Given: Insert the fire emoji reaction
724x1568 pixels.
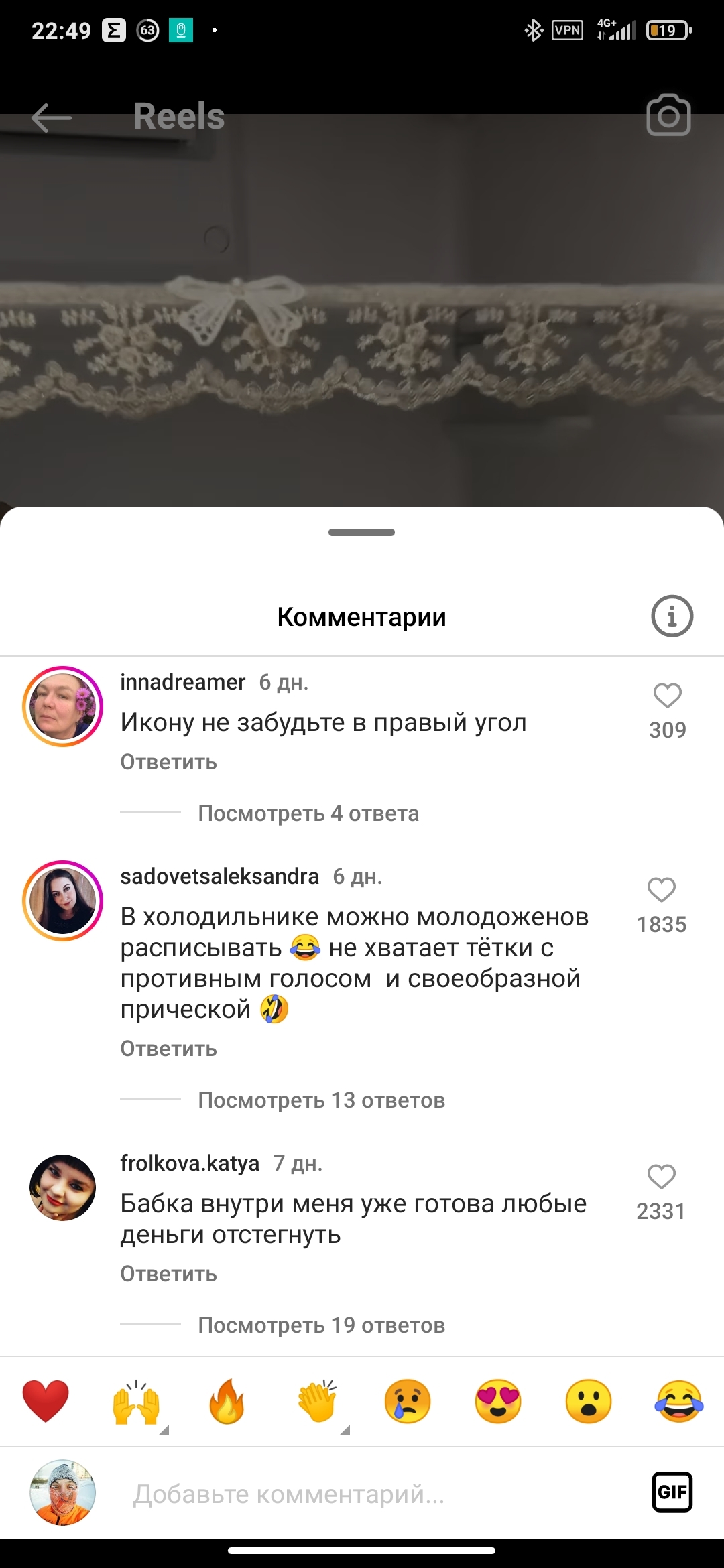Looking at the screenshot, I should pyautogui.click(x=227, y=1401).
